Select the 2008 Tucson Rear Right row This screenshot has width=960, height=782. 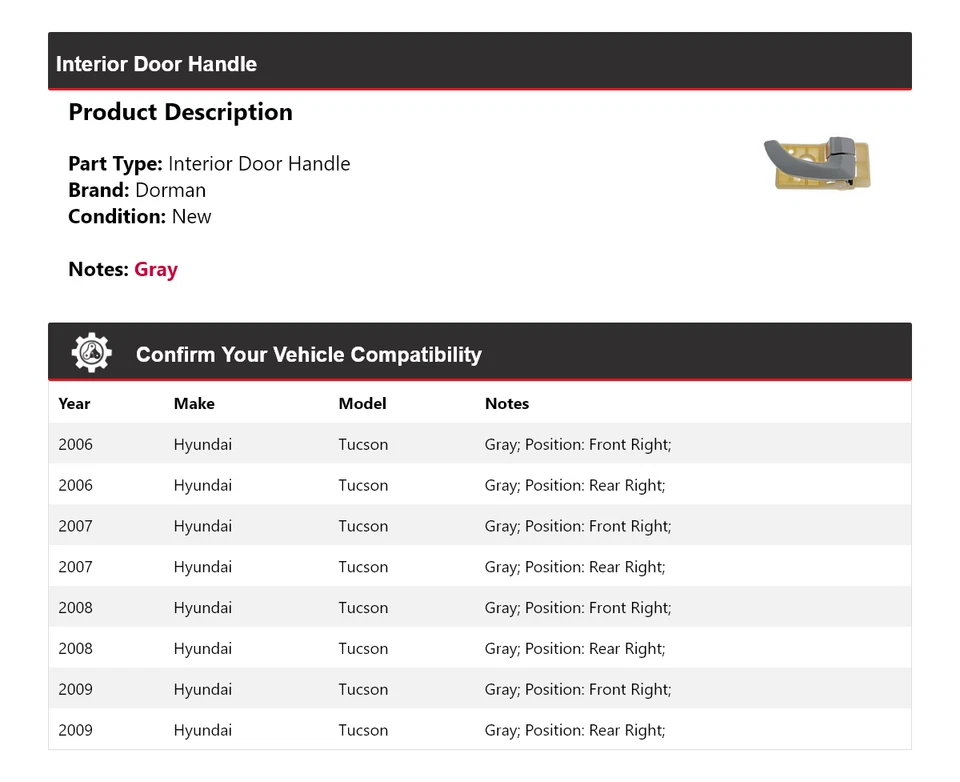pyautogui.click(x=479, y=649)
